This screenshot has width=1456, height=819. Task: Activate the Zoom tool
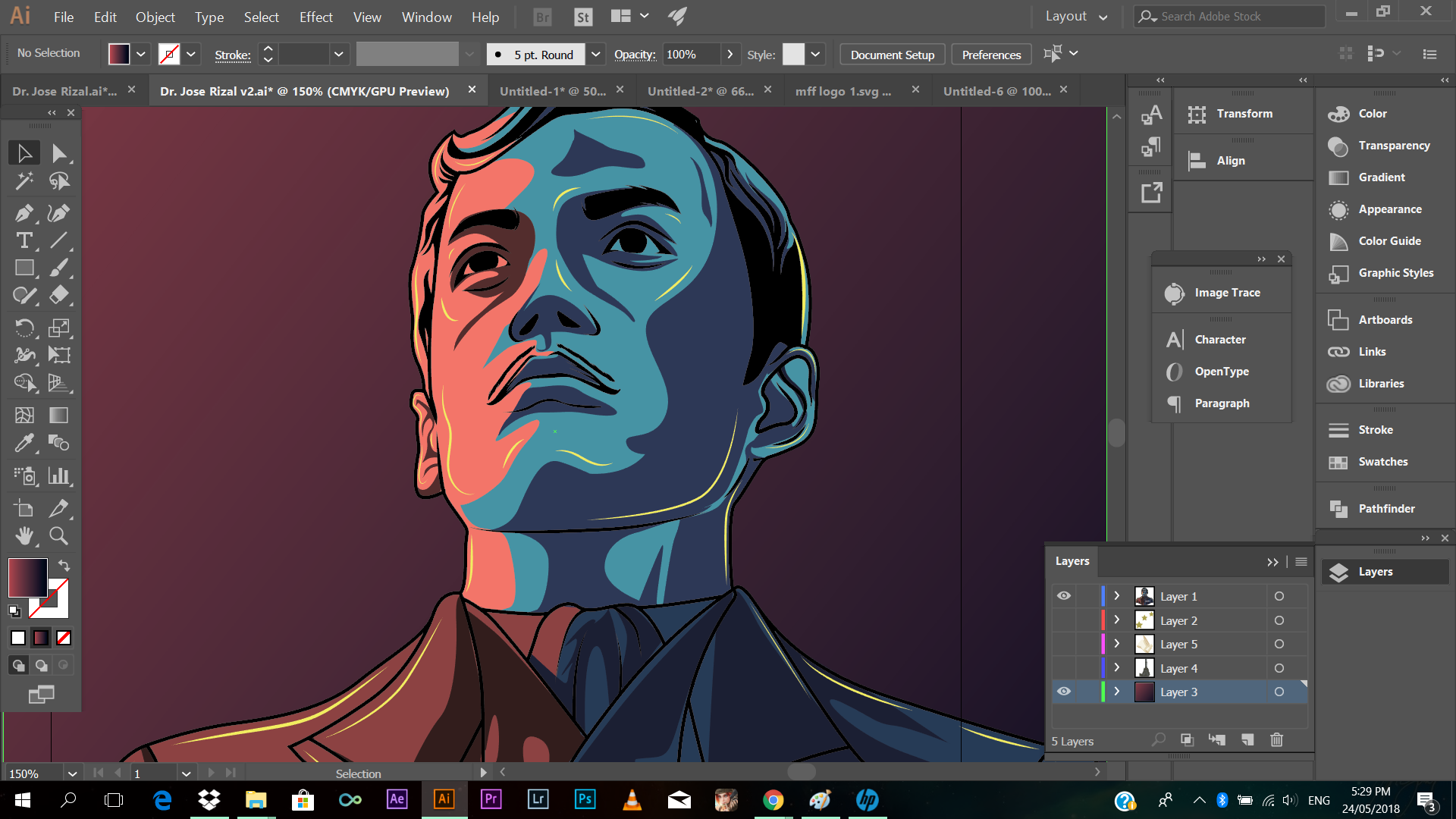point(59,535)
